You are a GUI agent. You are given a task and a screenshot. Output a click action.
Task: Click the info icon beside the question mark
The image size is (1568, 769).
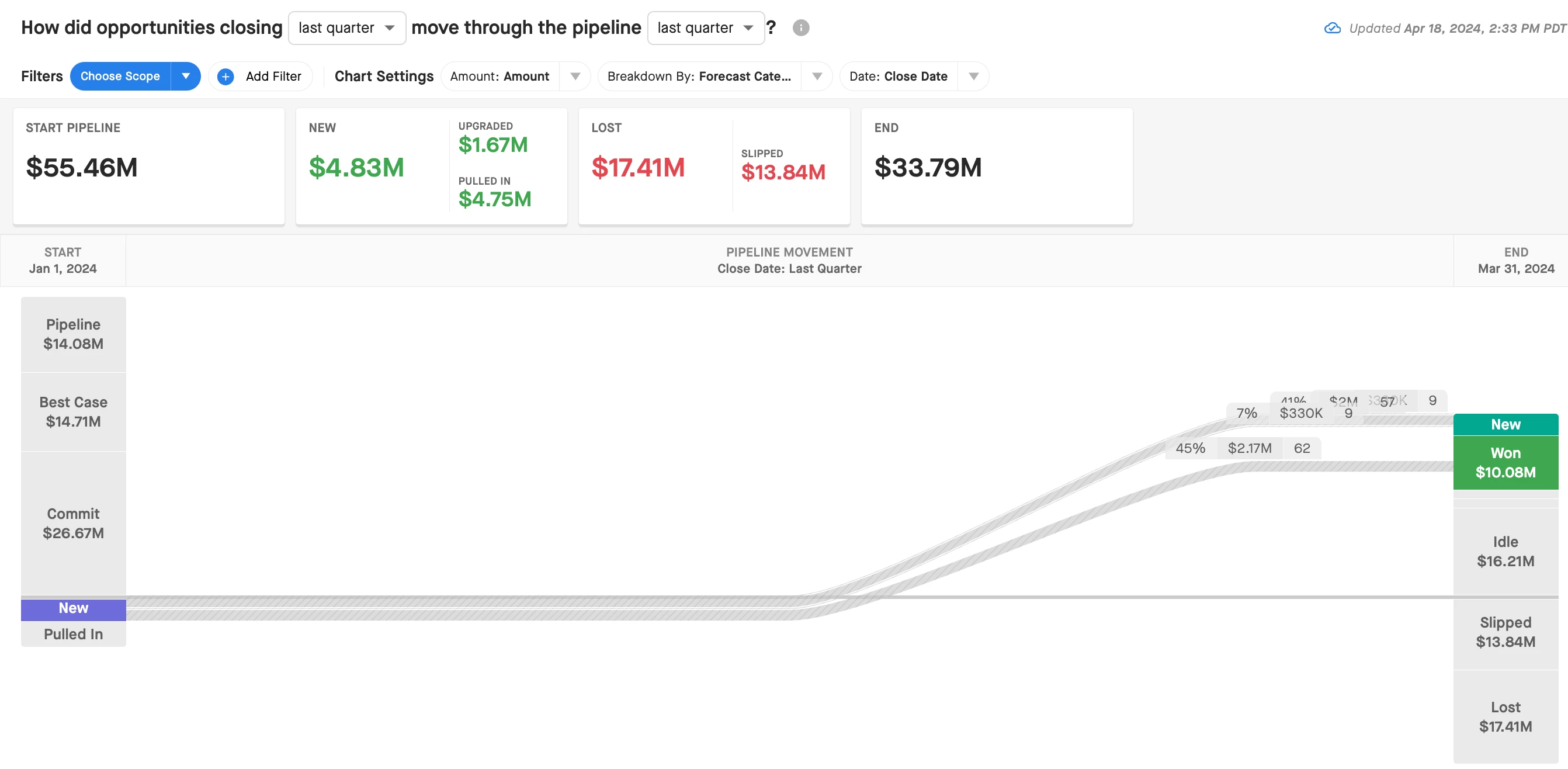800,28
